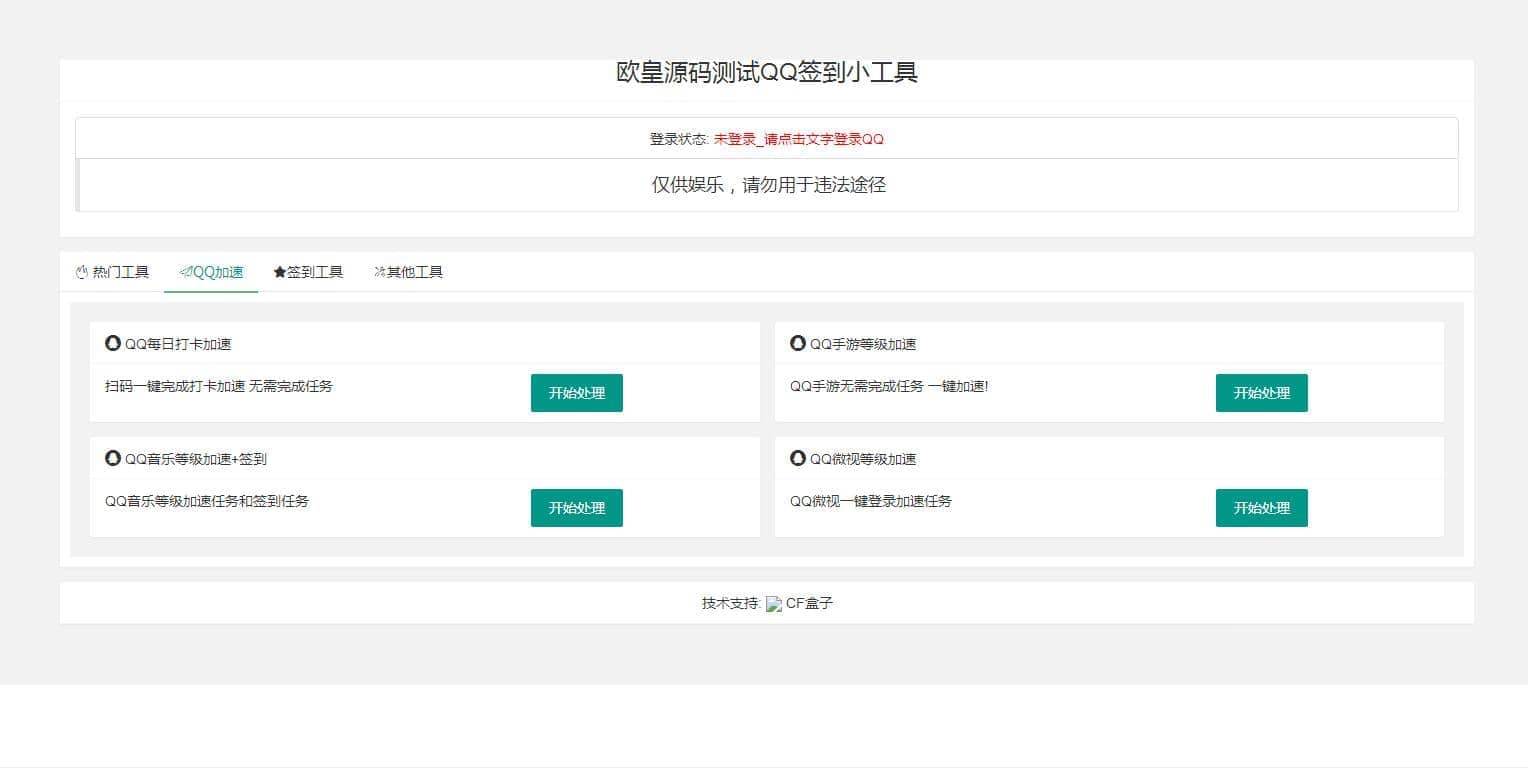The width and height of the screenshot is (1528, 768).
Task: Open the 签到工具 tab
Action: tap(308, 272)
